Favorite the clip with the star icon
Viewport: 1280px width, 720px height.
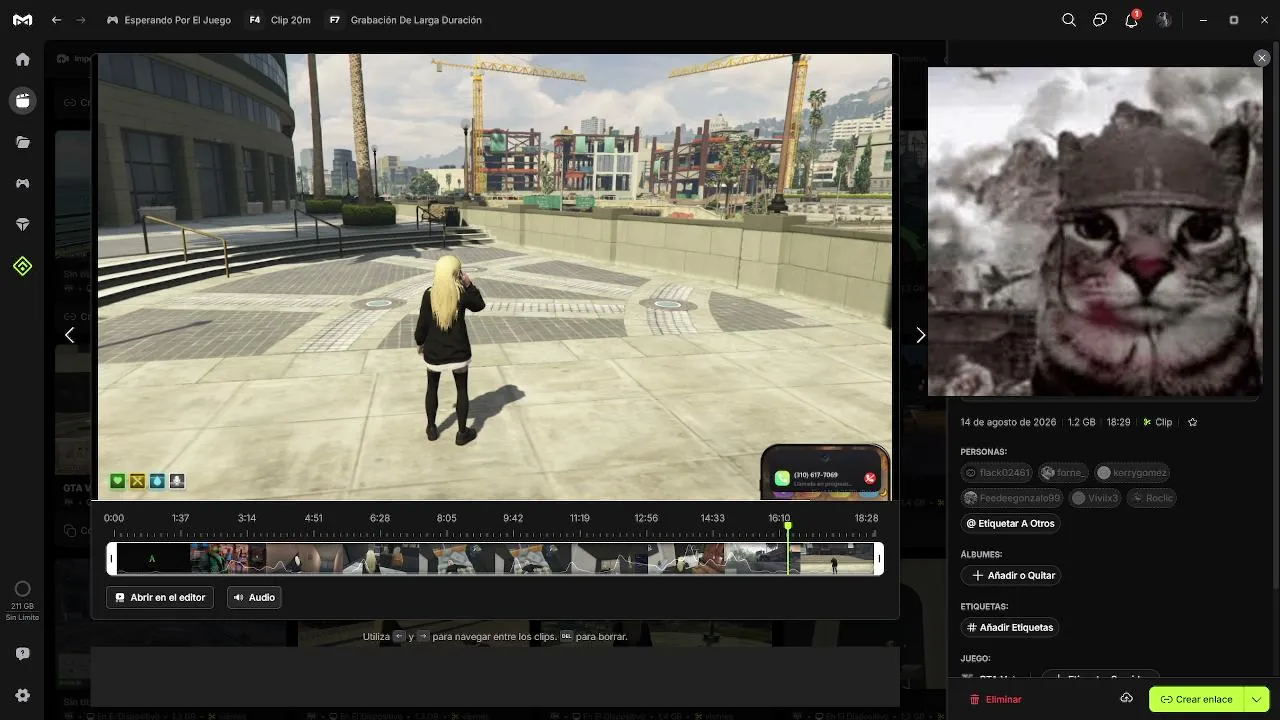pyautogui.click(x=1193, y=422)
